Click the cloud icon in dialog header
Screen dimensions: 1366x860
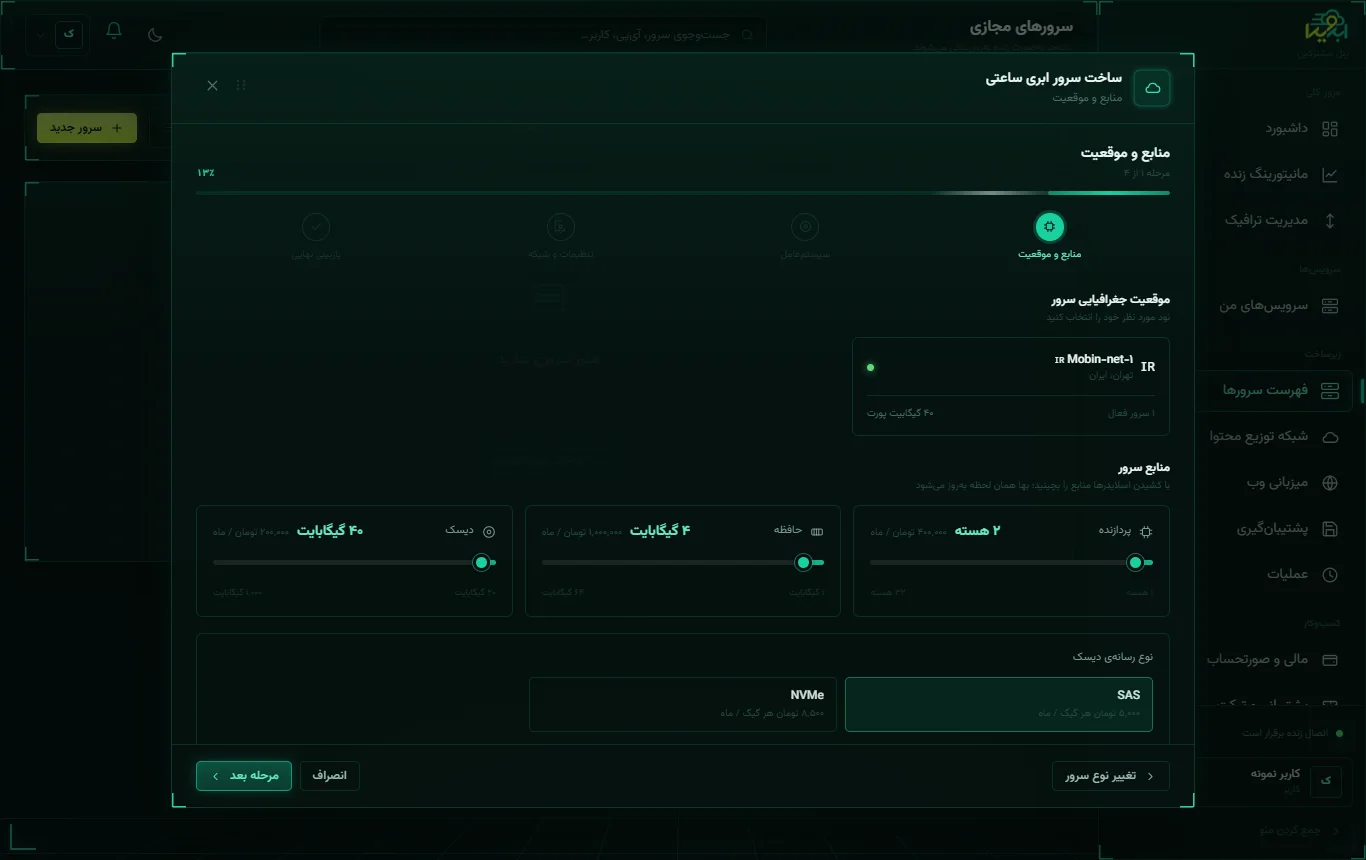tap(1152, 88)
